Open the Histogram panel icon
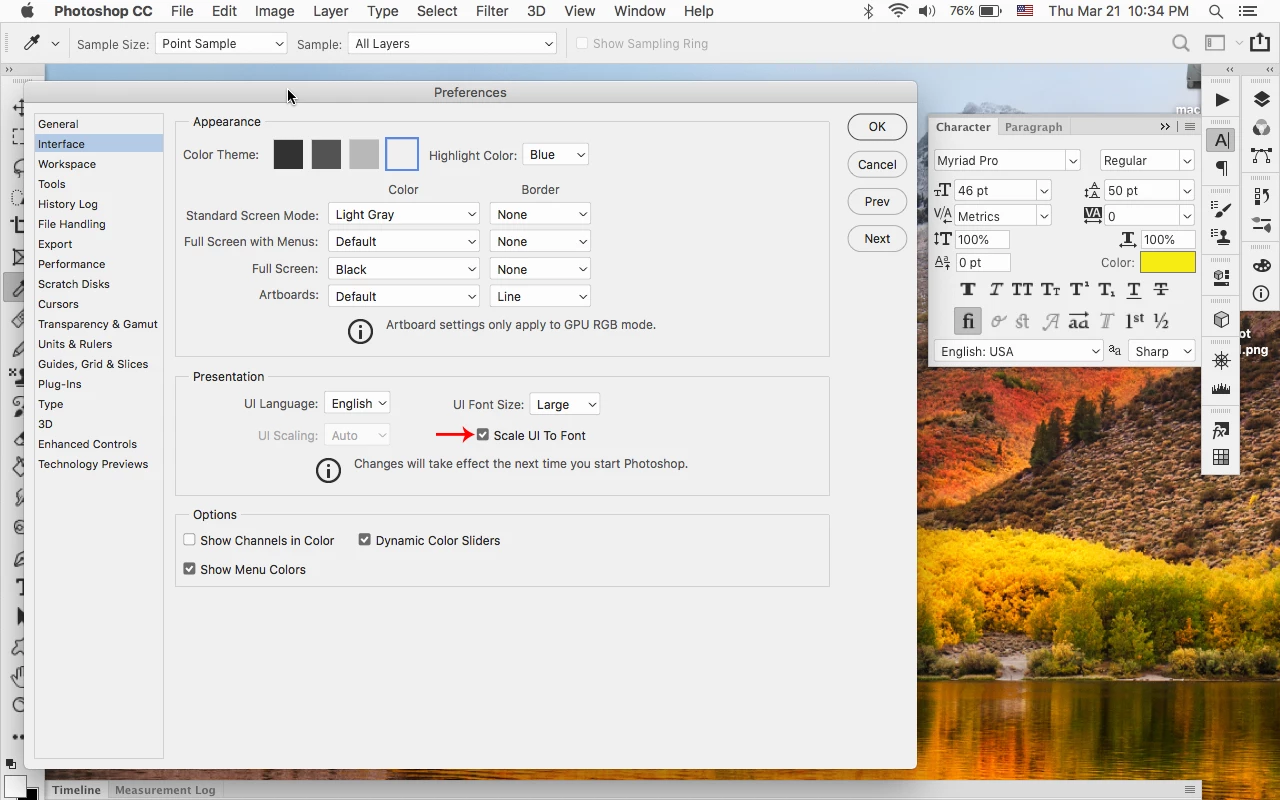 tap(1221, 389)
